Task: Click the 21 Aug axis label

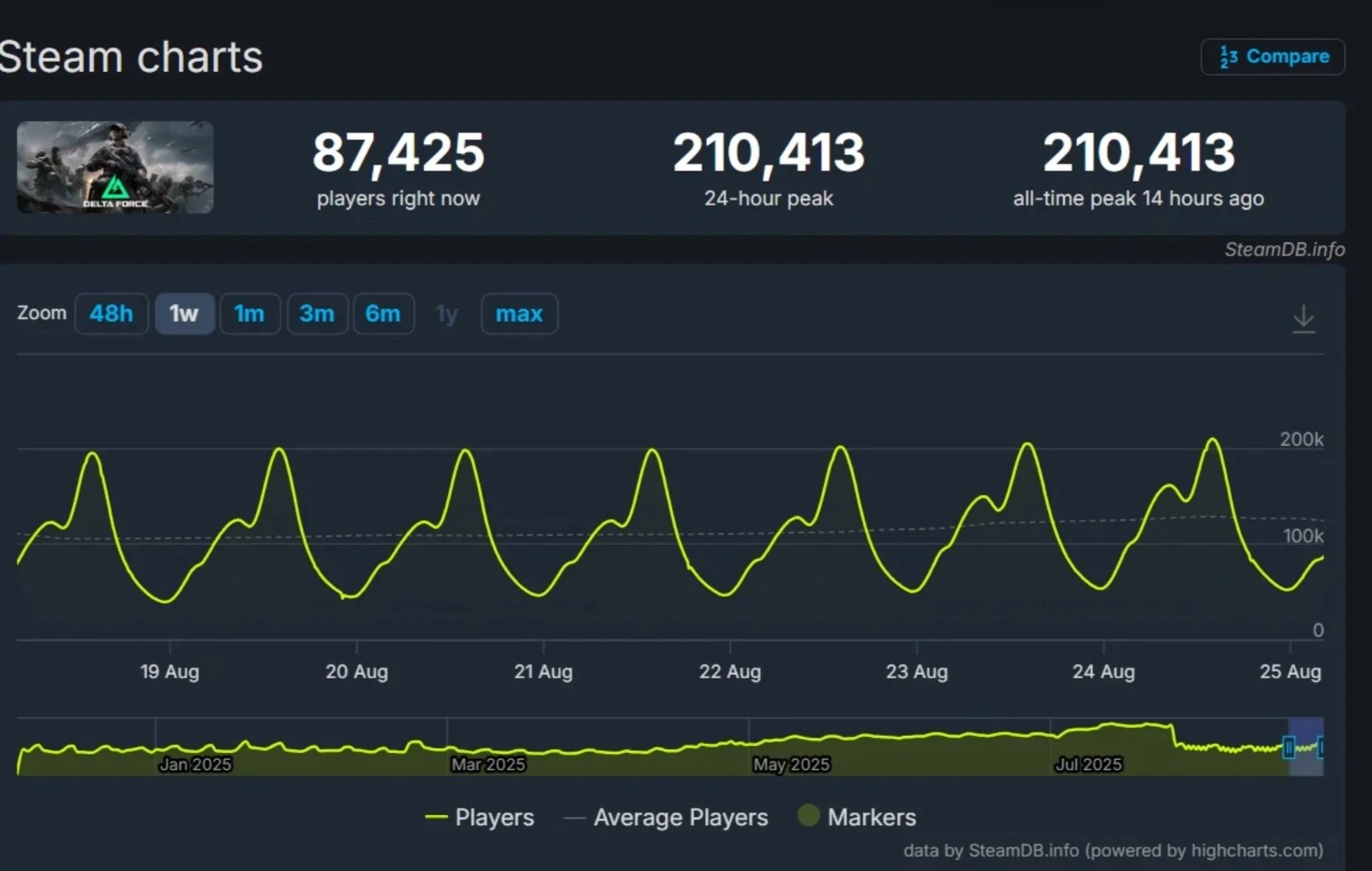Action: [543, 672]
